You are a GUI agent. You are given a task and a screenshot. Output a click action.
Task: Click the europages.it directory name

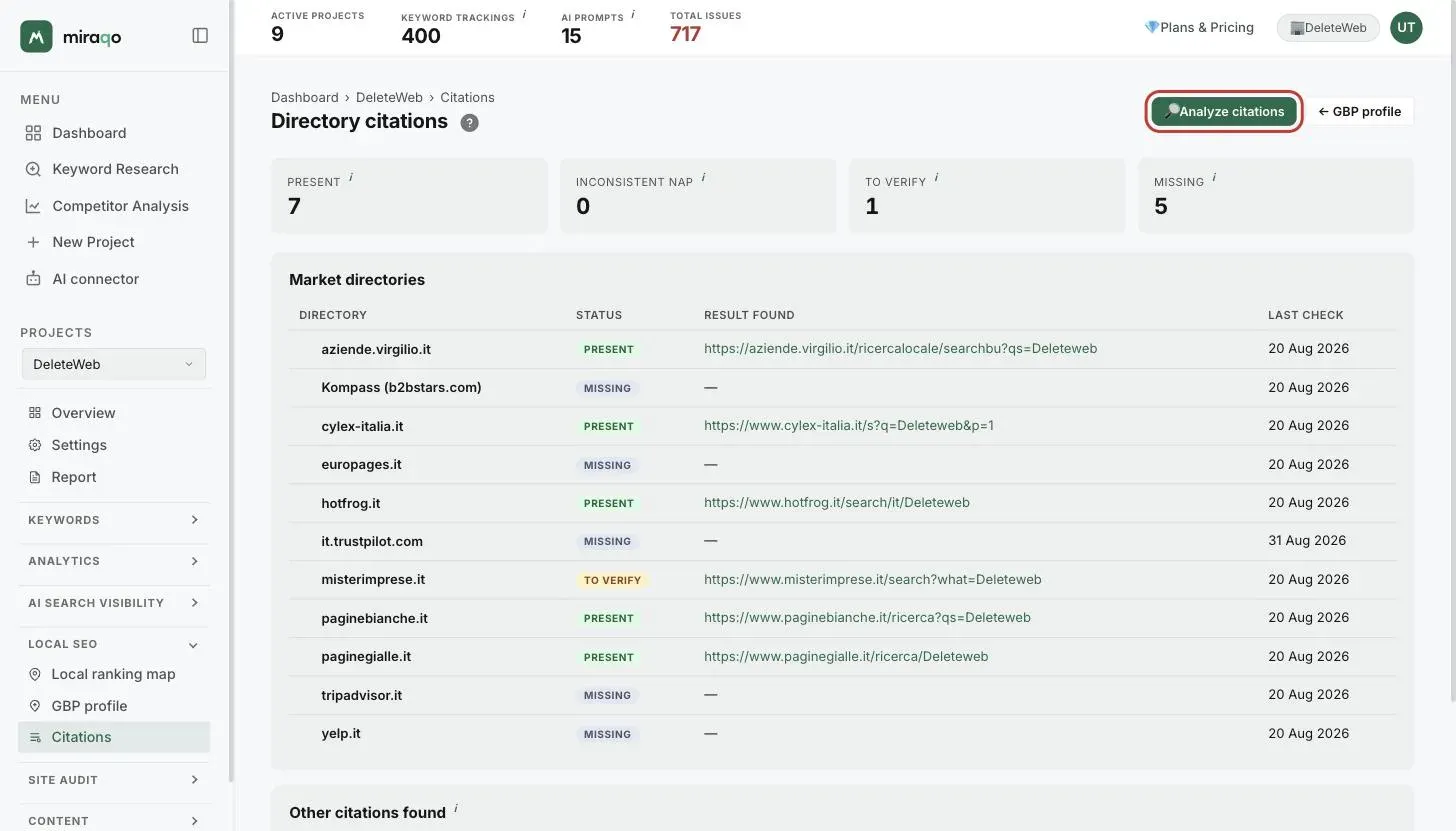click(361, 465)
